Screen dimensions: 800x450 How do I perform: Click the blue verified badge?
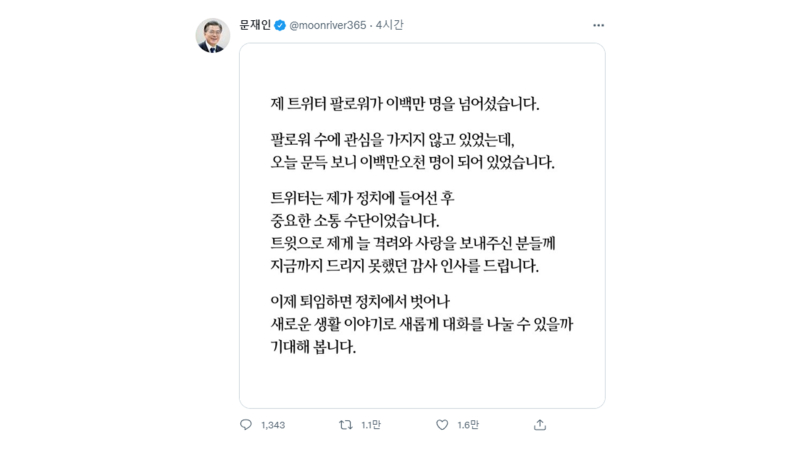click(281, 24)
